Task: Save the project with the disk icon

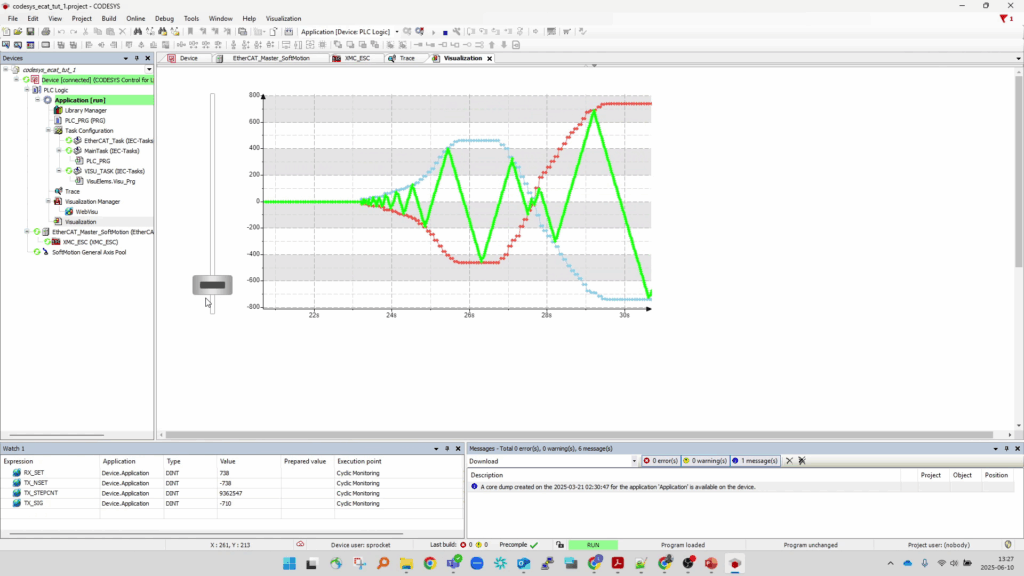Action: pyautogui.click(x=30, y=31)
